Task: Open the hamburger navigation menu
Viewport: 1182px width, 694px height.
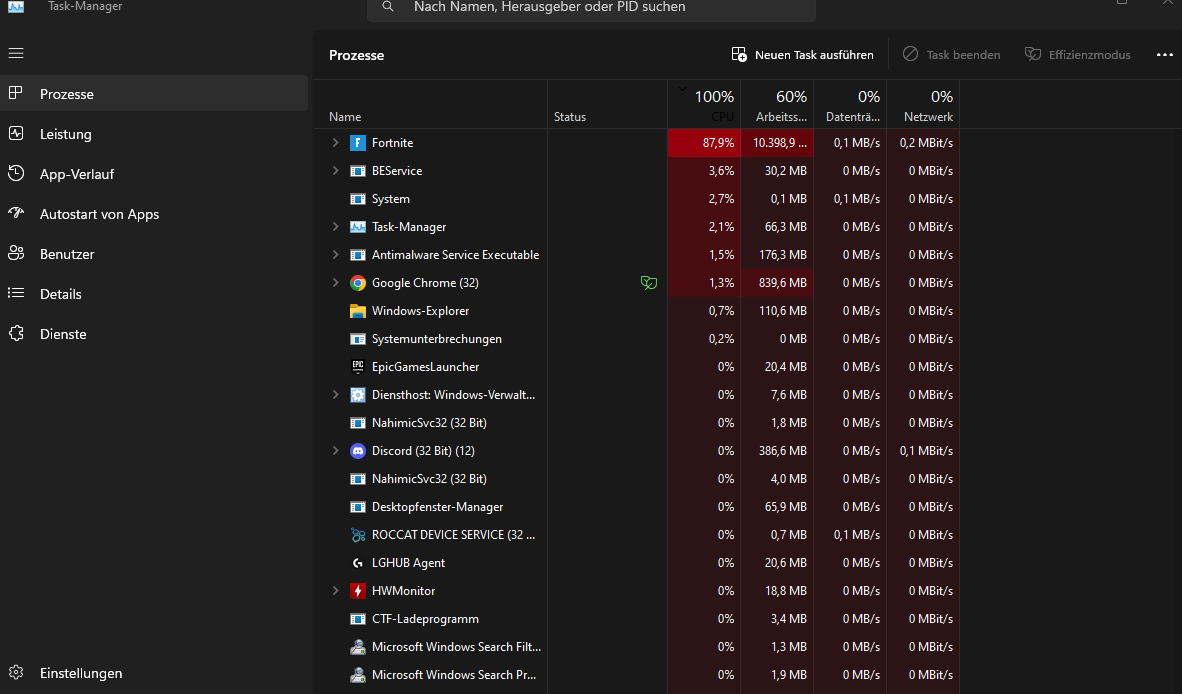Action: (16, 53)
